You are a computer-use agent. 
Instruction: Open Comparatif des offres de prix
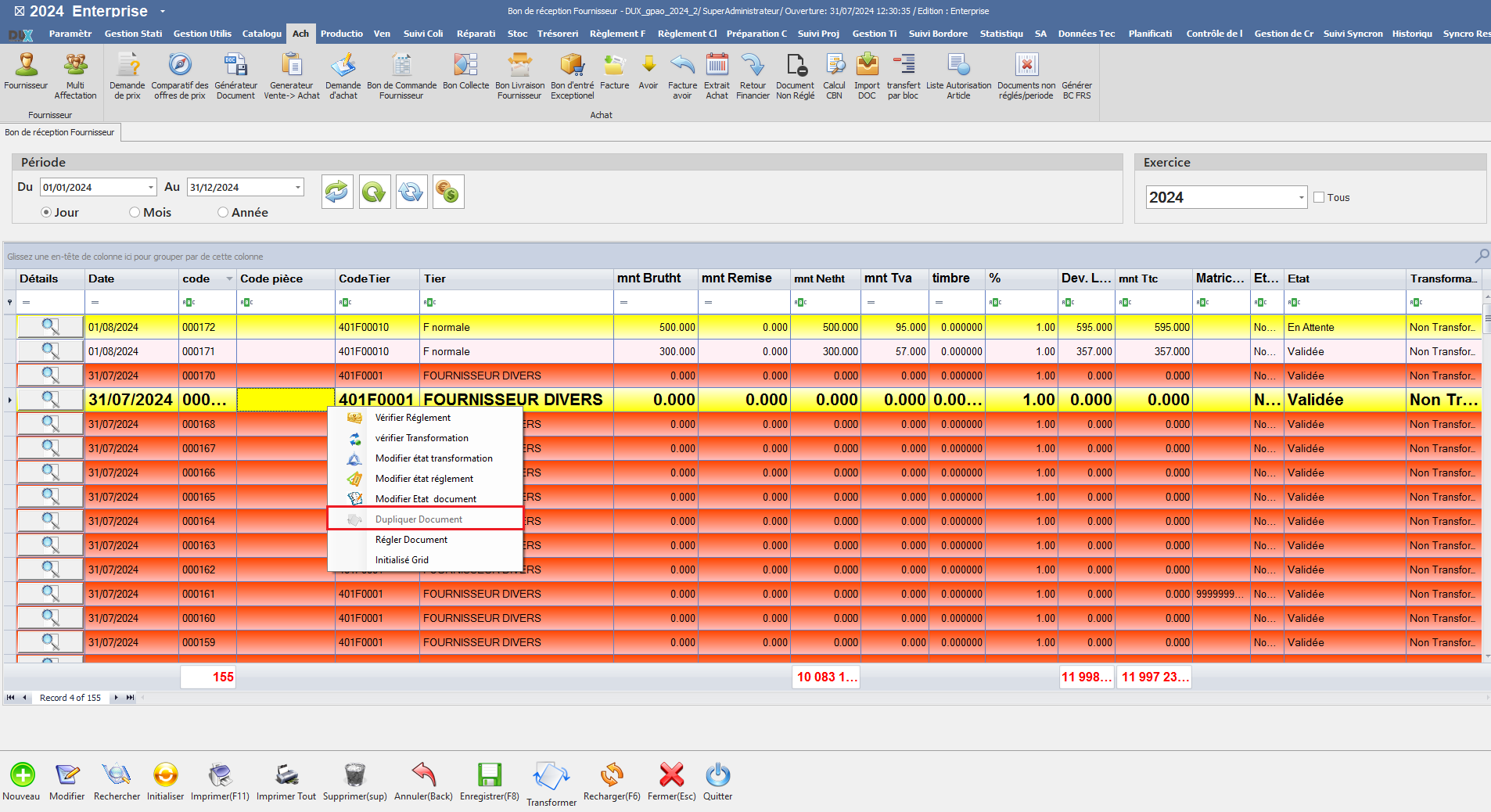pyautogui.click(x=180, y=75)
